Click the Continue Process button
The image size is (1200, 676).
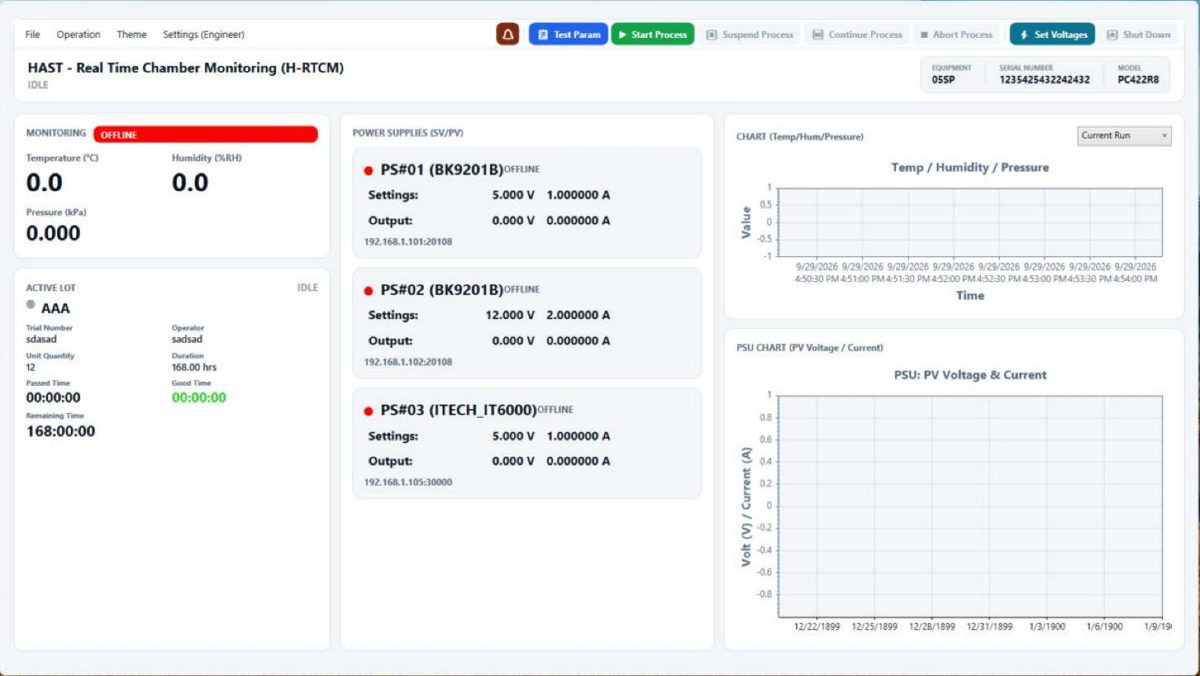(857, 34)
